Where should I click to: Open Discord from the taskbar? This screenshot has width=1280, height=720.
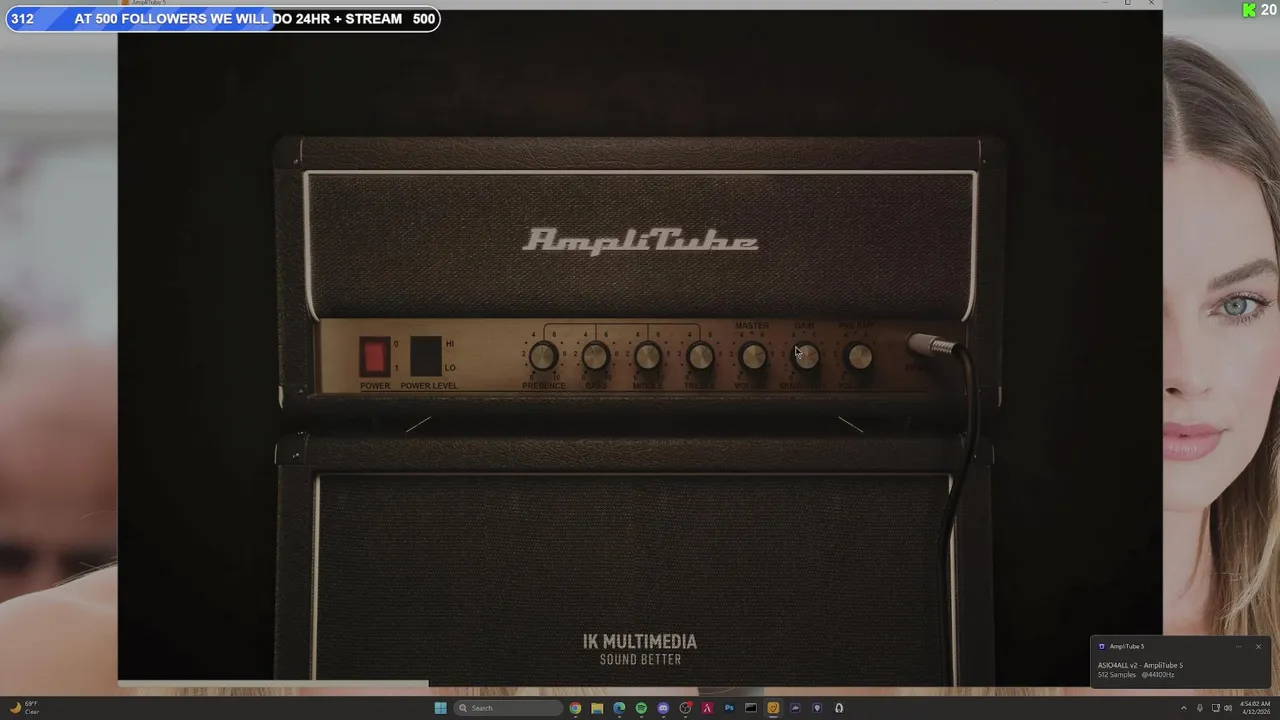click(663, 708)
